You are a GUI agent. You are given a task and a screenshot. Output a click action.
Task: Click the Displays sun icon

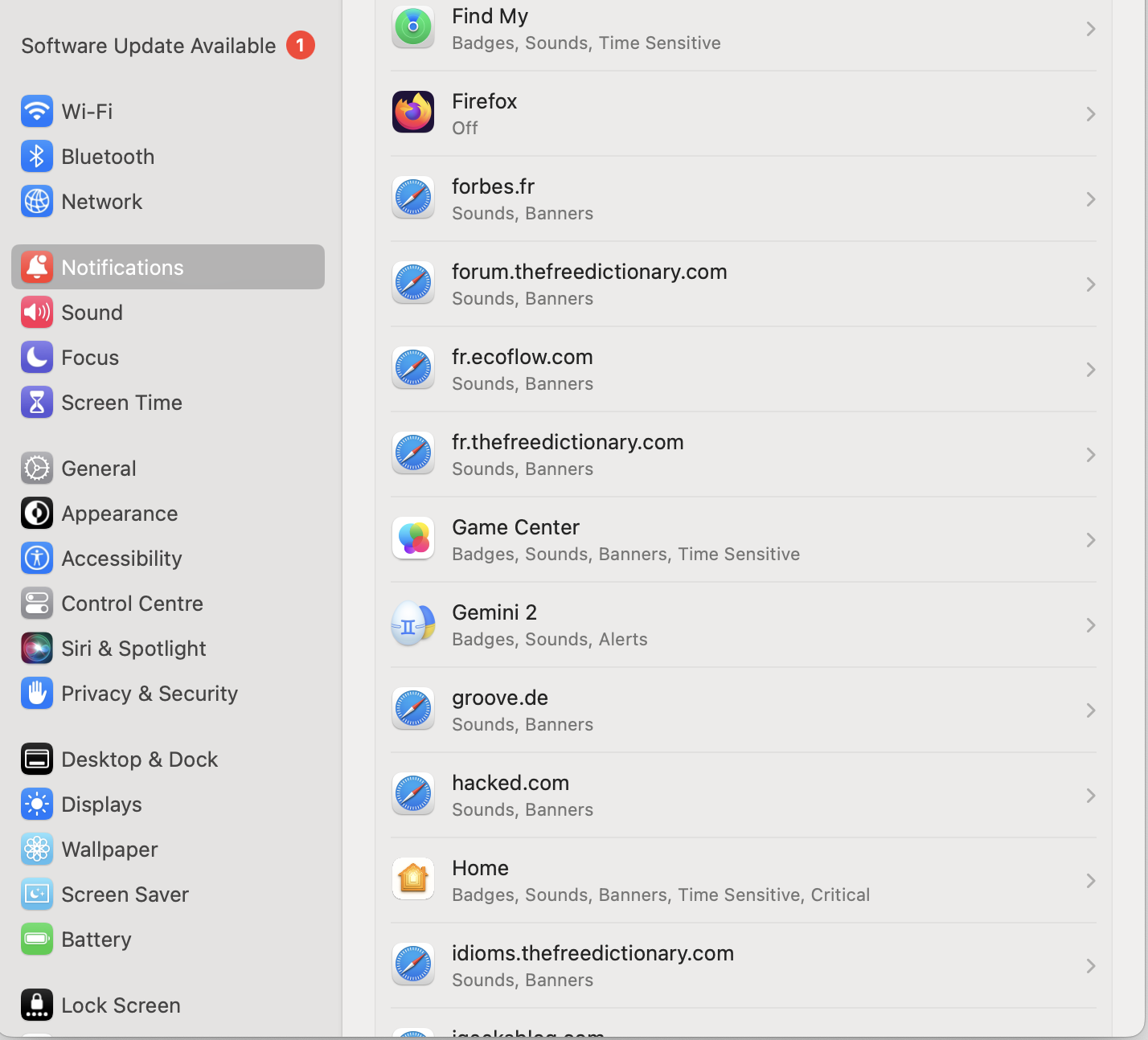tap(37, 804)
